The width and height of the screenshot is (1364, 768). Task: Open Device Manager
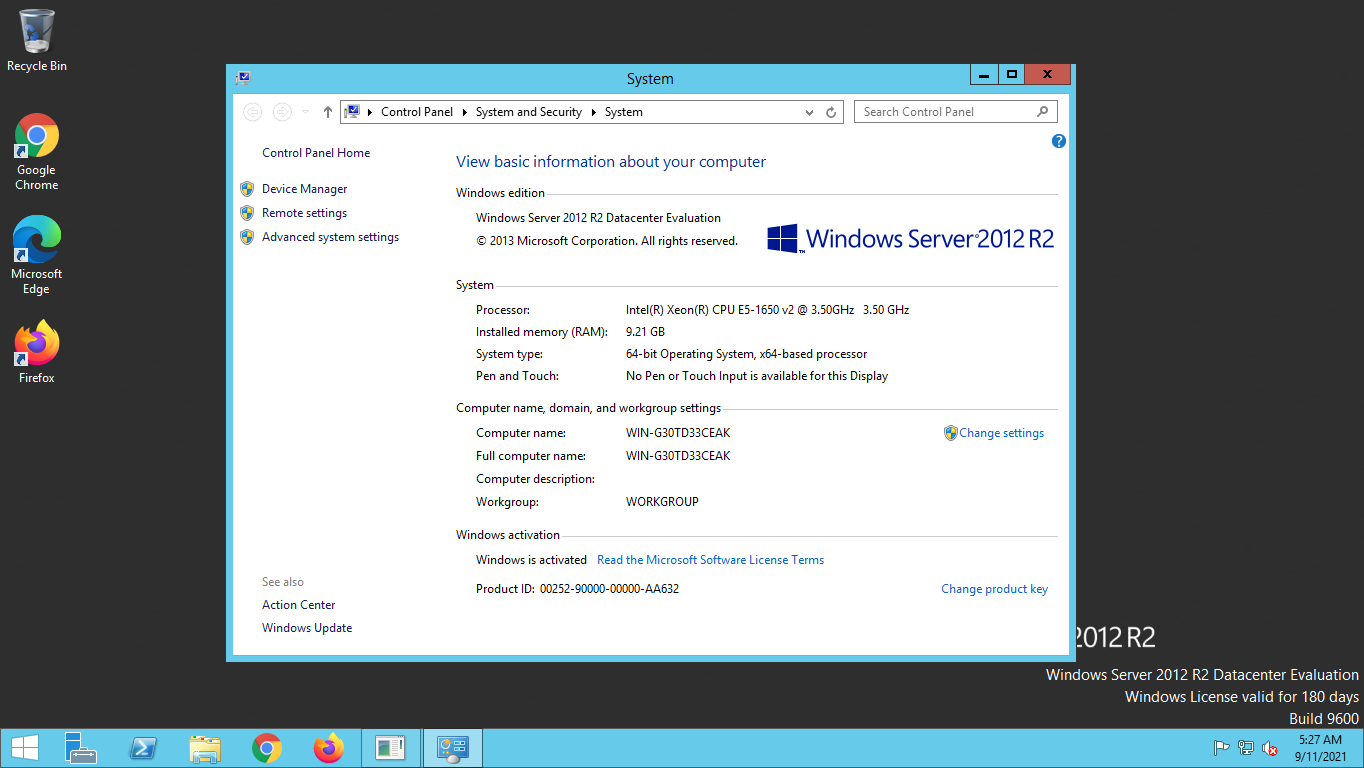(305, 189)
